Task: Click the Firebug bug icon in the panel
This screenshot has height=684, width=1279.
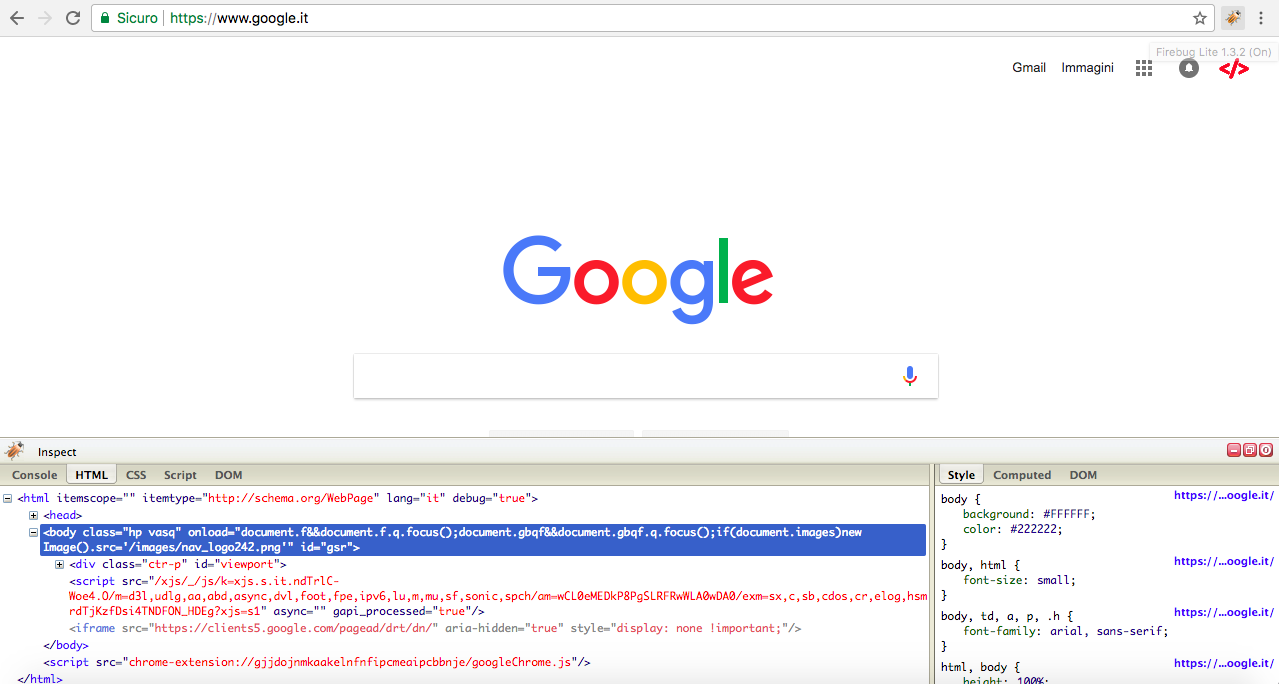Action: [14, 451]
